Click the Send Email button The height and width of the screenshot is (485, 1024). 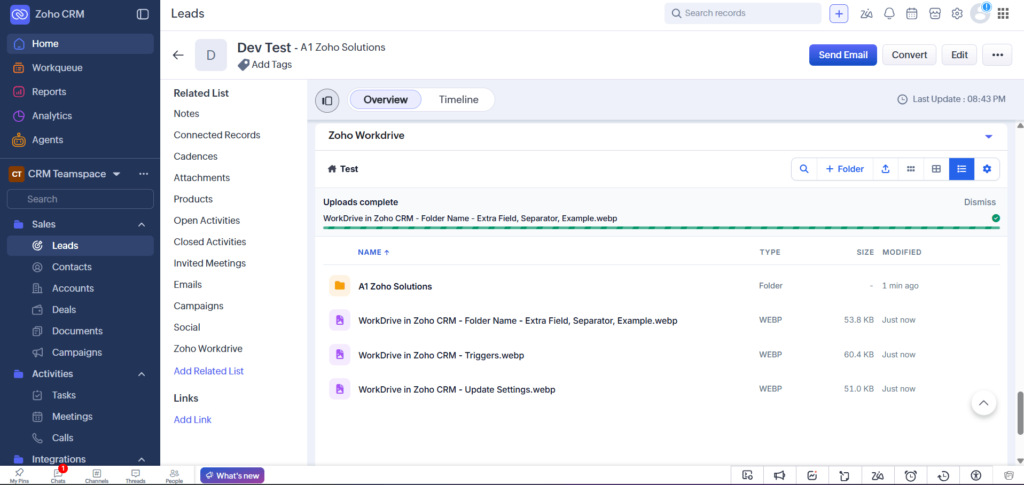coord(843,55)
